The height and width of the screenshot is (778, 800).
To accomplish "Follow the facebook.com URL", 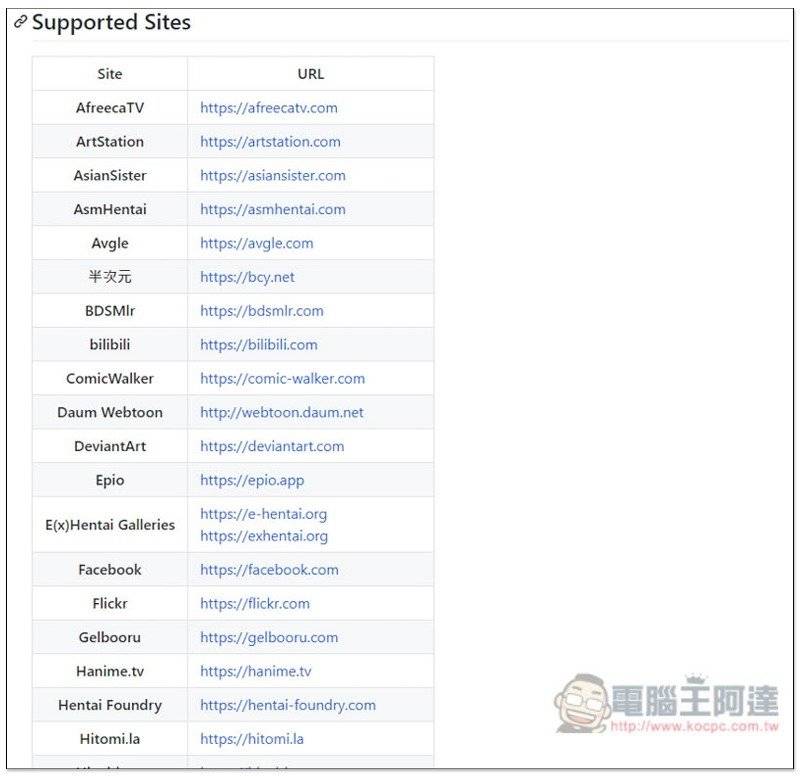I will pos(269,569).
